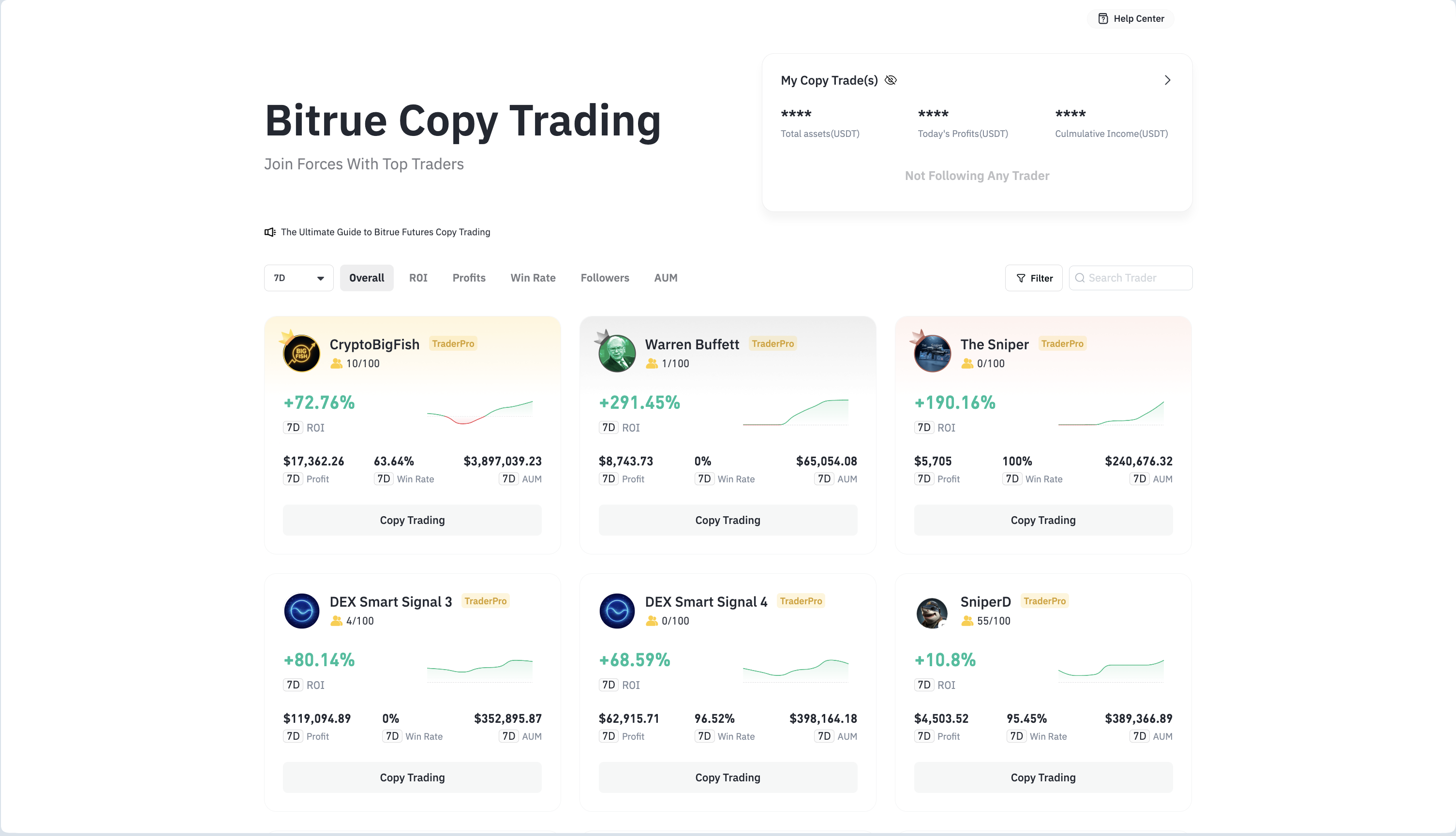Switch to the Win Rate tab
1456x836 pixels.
pyautogui.click(x=533, y=278)
